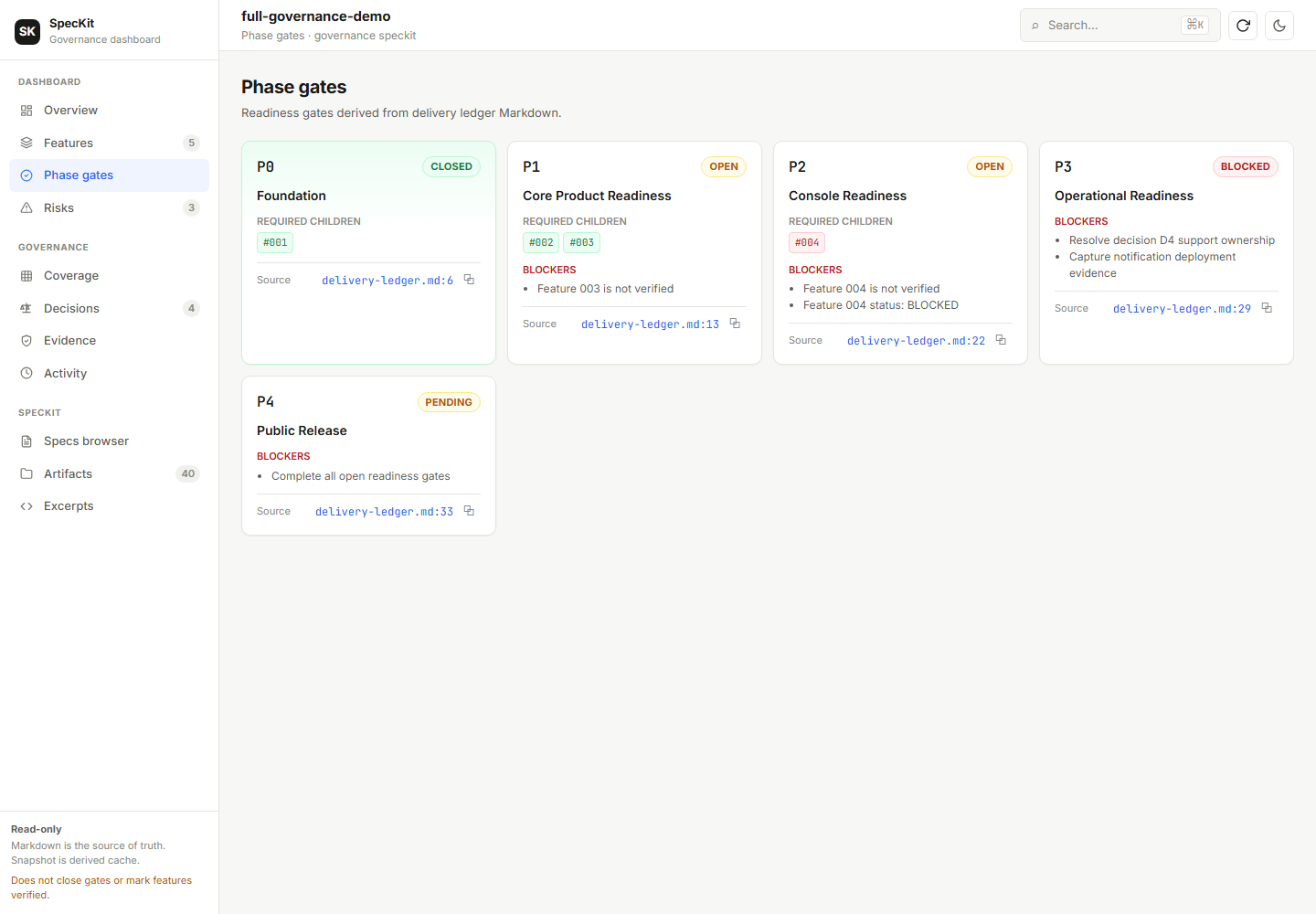Toggle dark mode with the moon icon
The image size is (1316, 914).
click(1279, 26)
